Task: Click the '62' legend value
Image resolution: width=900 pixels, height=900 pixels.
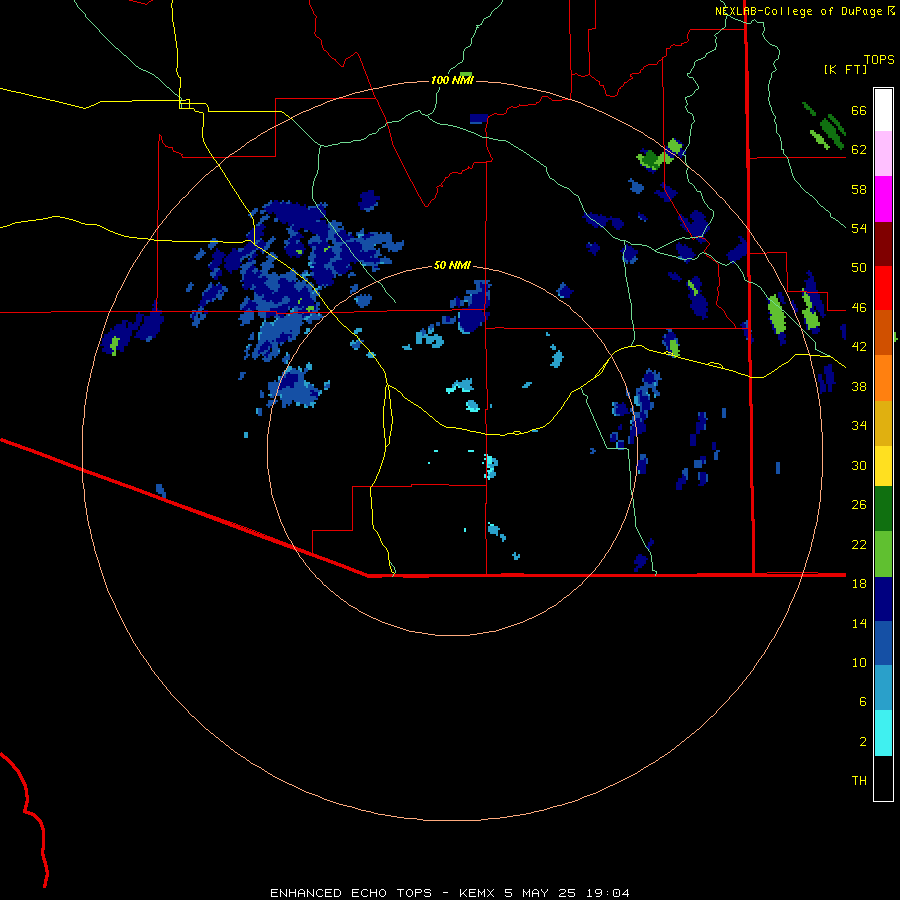Action: point(859,150)
